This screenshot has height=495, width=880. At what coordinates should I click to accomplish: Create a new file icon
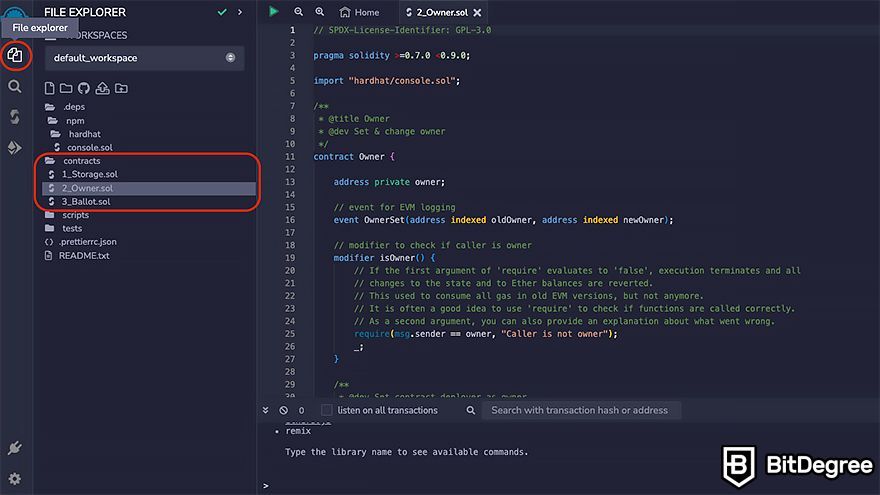49,88
